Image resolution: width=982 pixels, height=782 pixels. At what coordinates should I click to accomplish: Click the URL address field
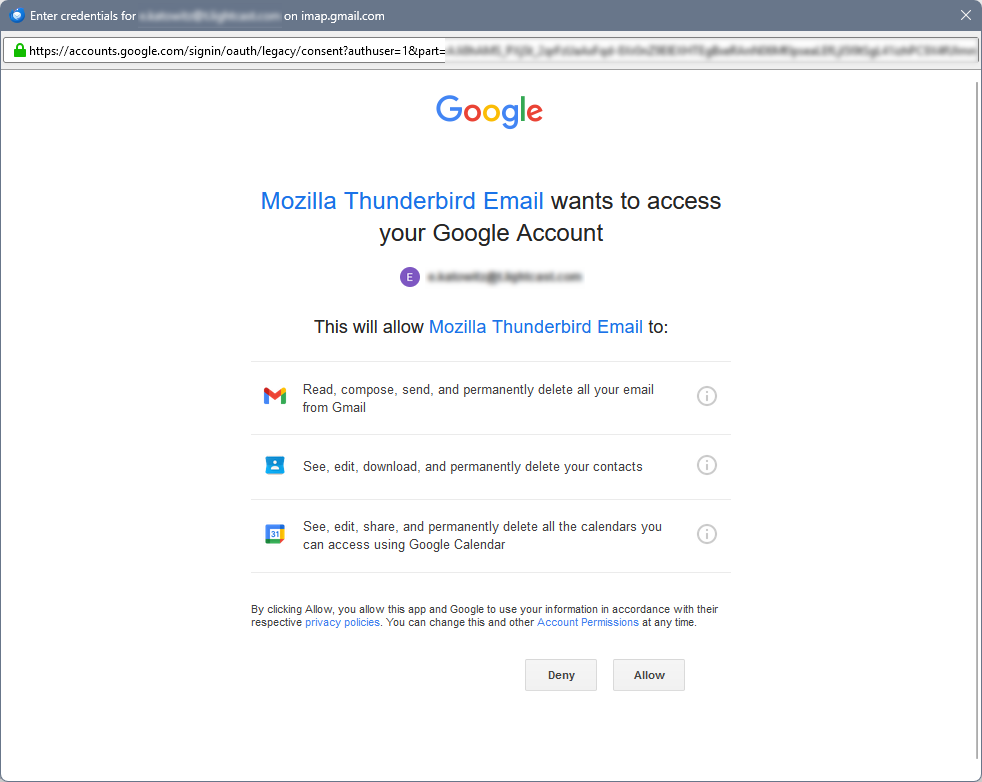click(x=490, y=51)
